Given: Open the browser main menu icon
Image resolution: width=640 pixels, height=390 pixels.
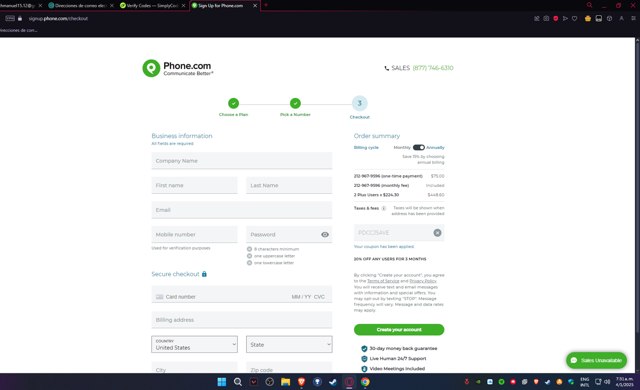Looking at the screenshot, I should 633,18.
